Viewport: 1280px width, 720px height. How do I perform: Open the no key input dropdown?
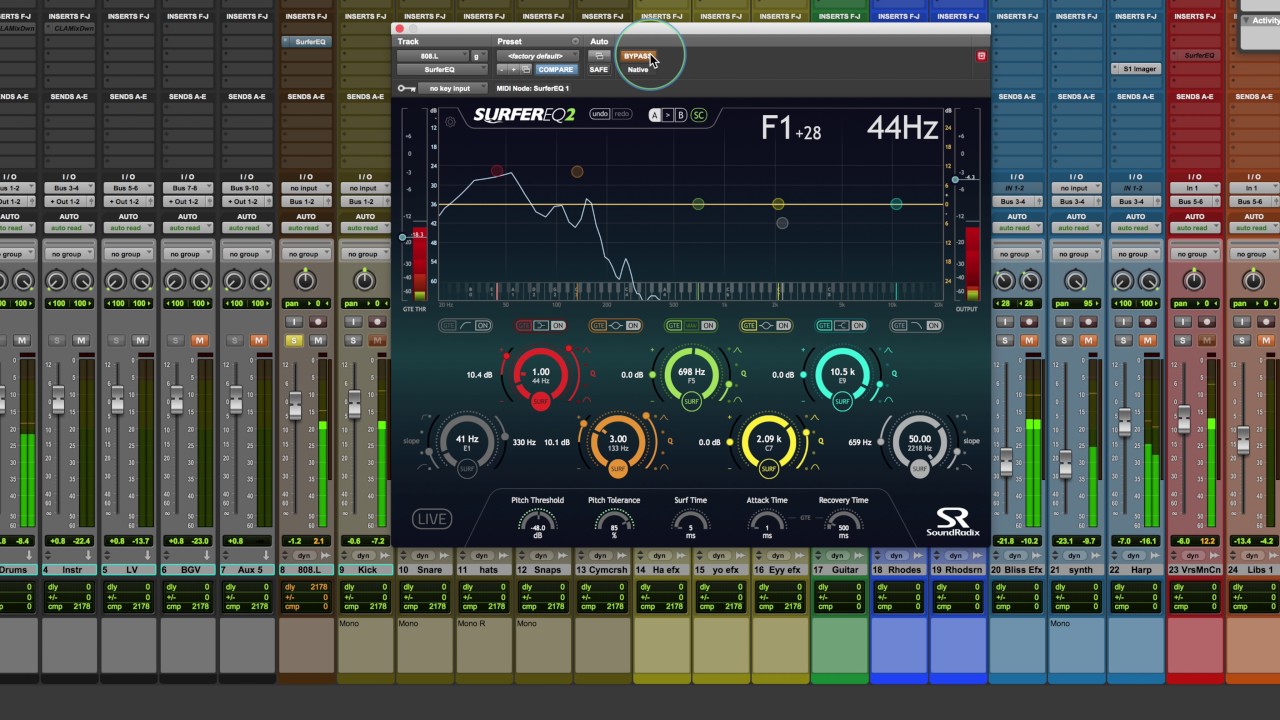(452, 88)
